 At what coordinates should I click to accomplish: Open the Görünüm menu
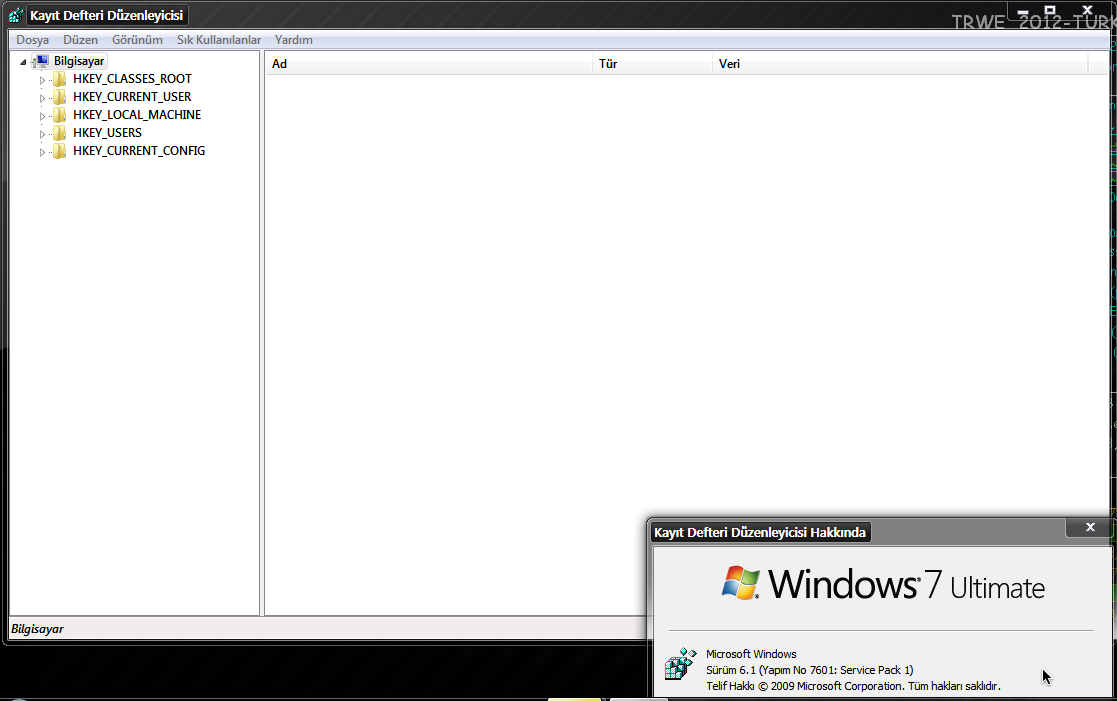(137, 40)
